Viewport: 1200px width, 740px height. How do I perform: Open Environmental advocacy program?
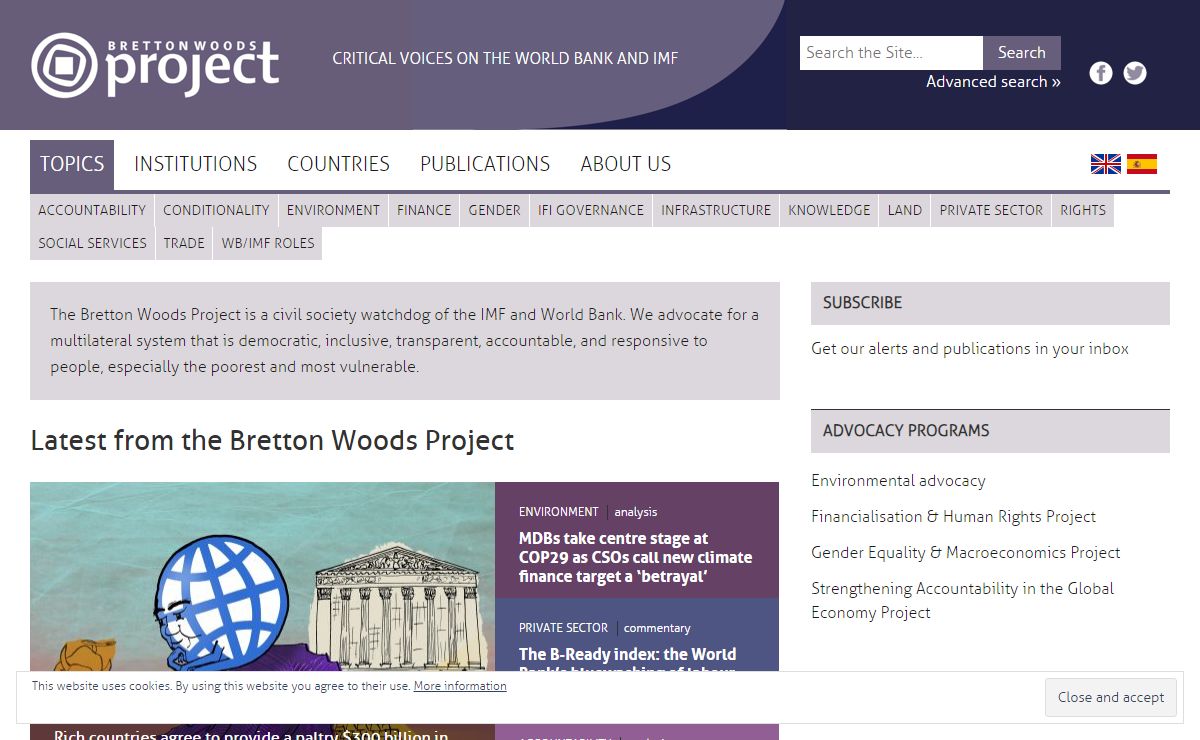898,481
